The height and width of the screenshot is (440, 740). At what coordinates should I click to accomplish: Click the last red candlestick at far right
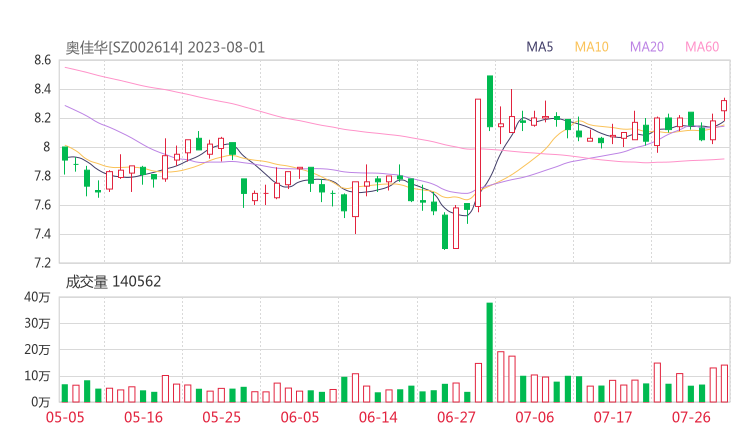pyautogui.click(x=724, y=105)
